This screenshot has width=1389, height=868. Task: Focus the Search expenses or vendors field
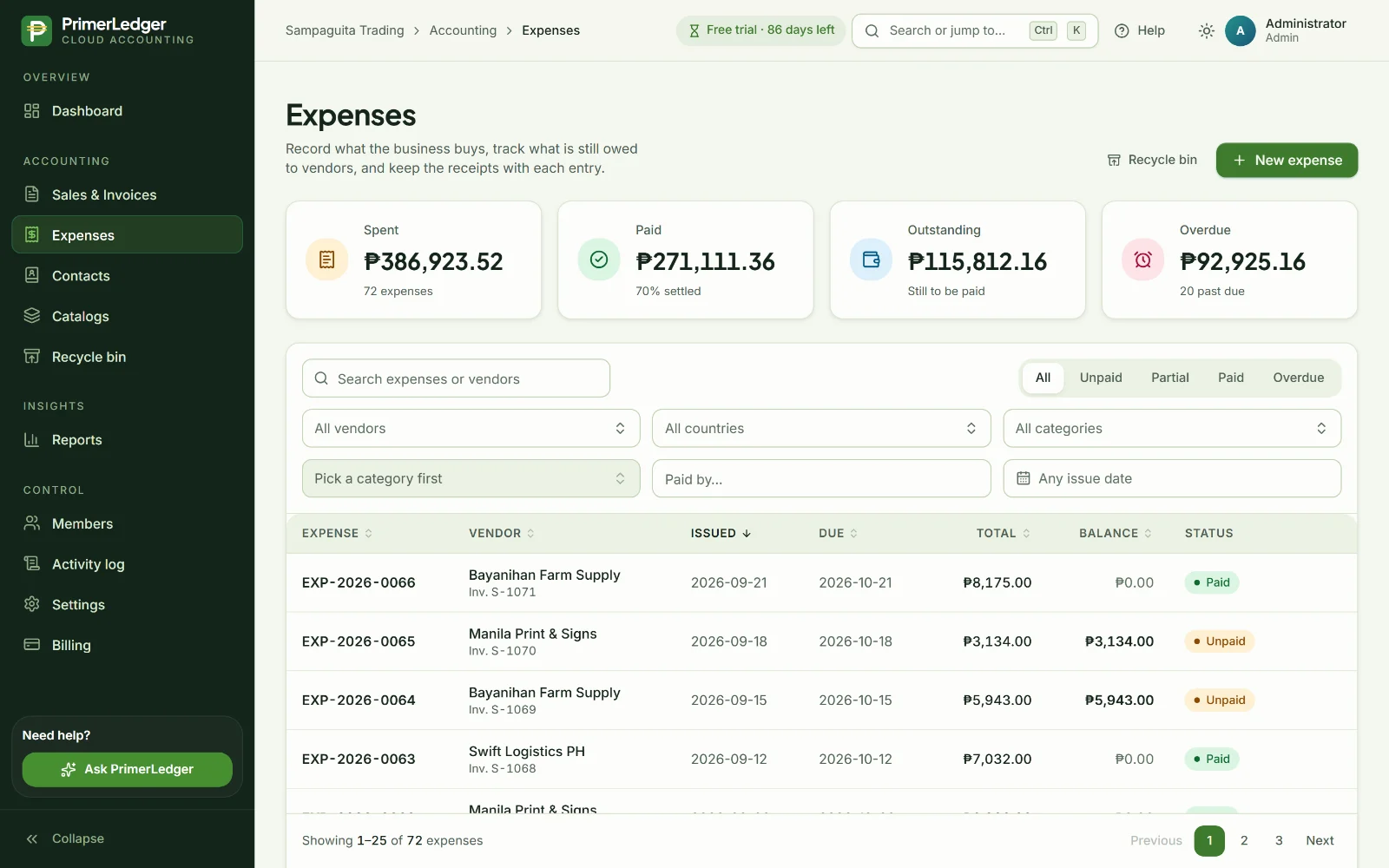(x=456, y=378)
